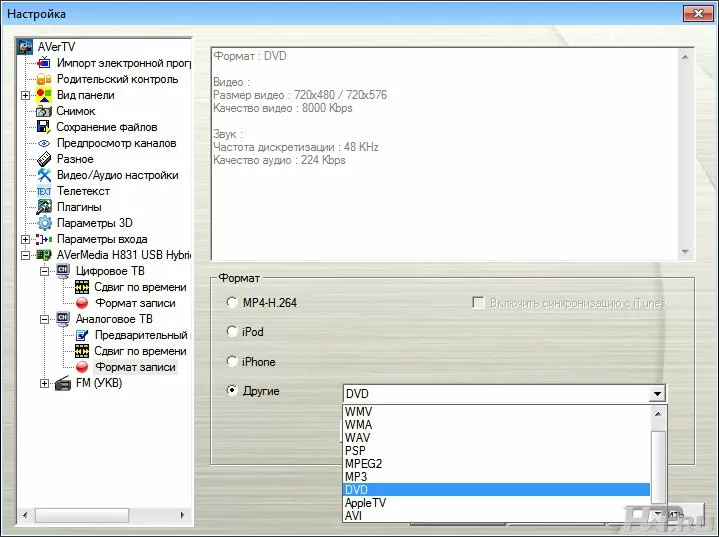This screenshot has width=719, height=537.
Task: Select the Snapshot camera icon
Action: (x=44, y=111)
